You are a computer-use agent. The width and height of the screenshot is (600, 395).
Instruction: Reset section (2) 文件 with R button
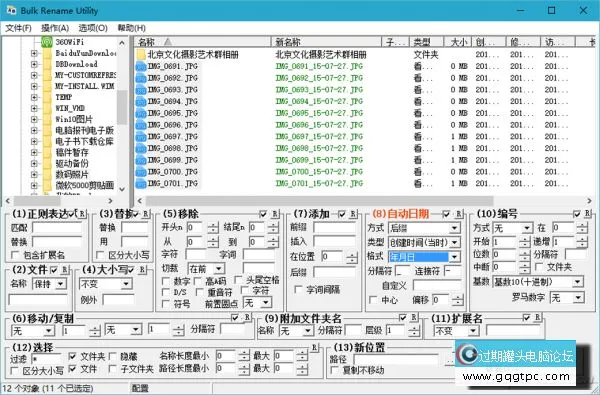65,270
